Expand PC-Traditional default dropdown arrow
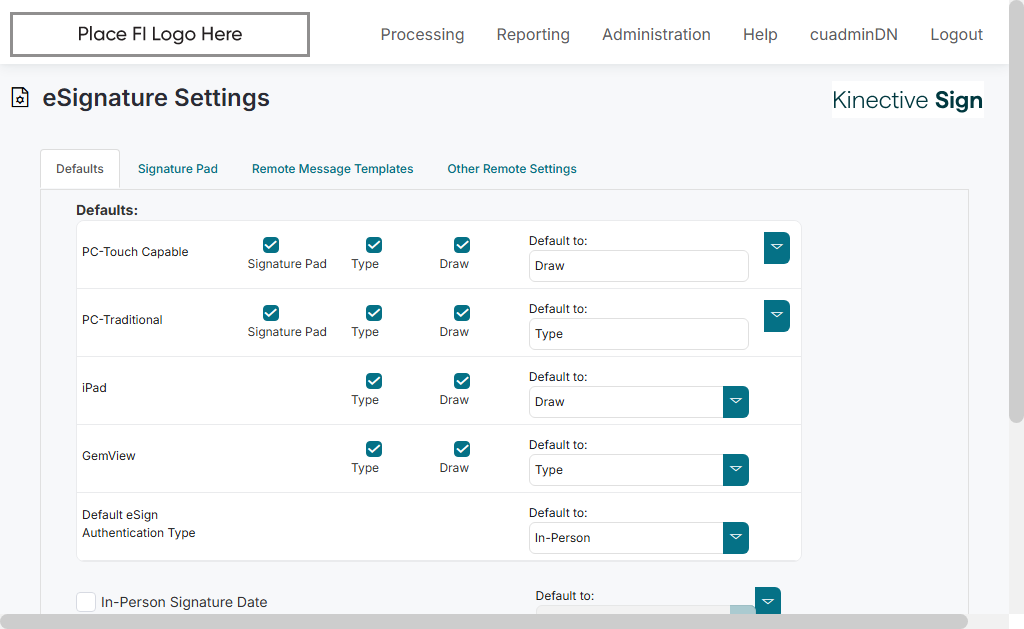 (x=776, y=316)
